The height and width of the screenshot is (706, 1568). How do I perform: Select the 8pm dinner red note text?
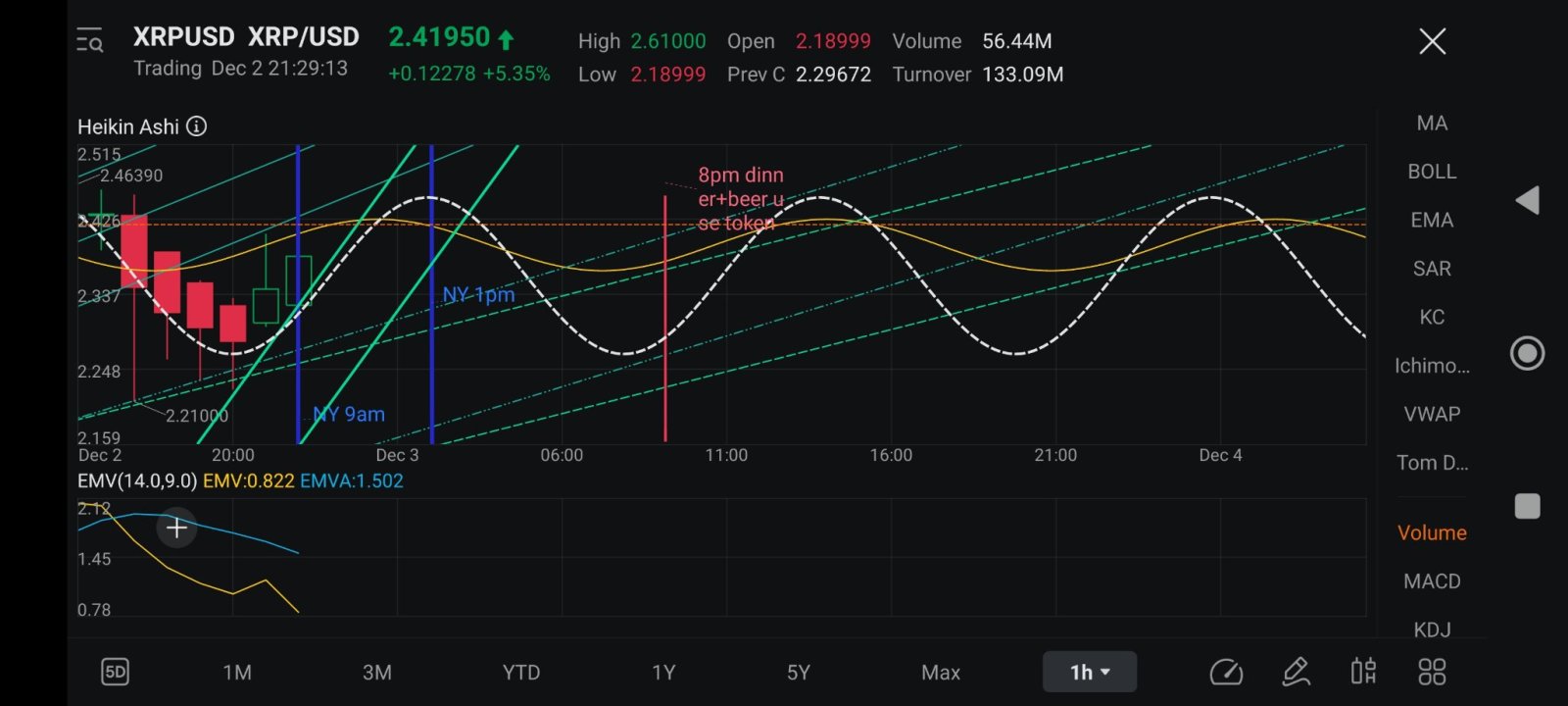pyautogui.click(x=741, y=199)
